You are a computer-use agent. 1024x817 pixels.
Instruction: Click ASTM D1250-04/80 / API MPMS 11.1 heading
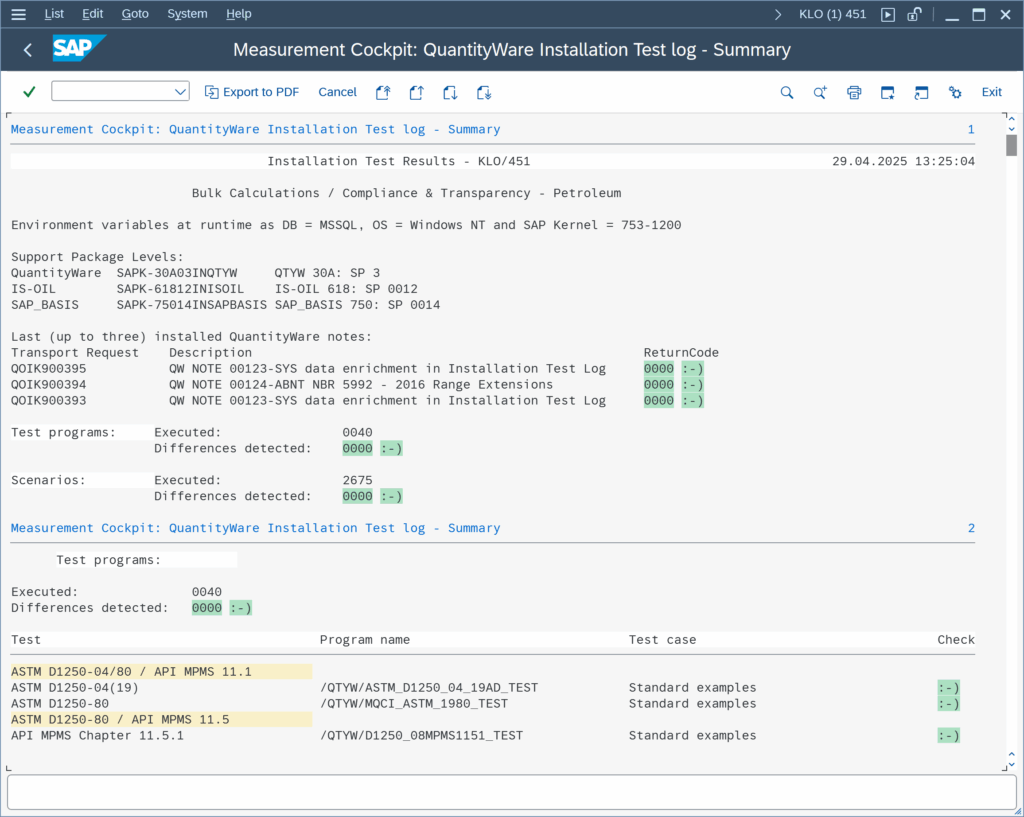coord(131,671)
